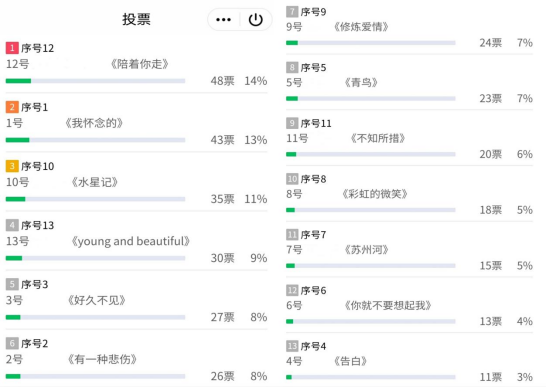Click the 48票 progress bar

pyautogui.click(x=95, y=81)
